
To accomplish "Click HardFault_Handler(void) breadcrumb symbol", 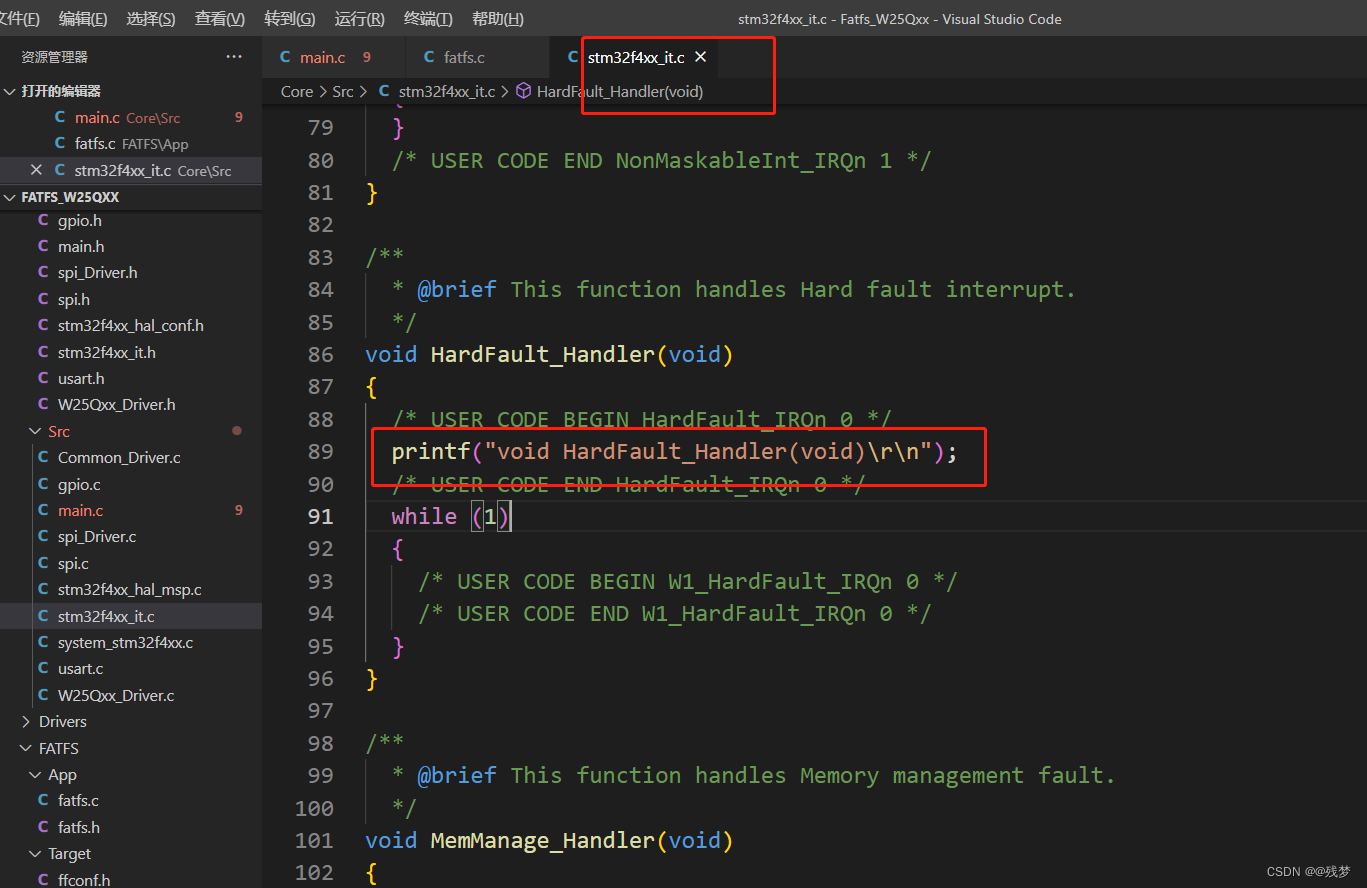I will tap(620, 91).
